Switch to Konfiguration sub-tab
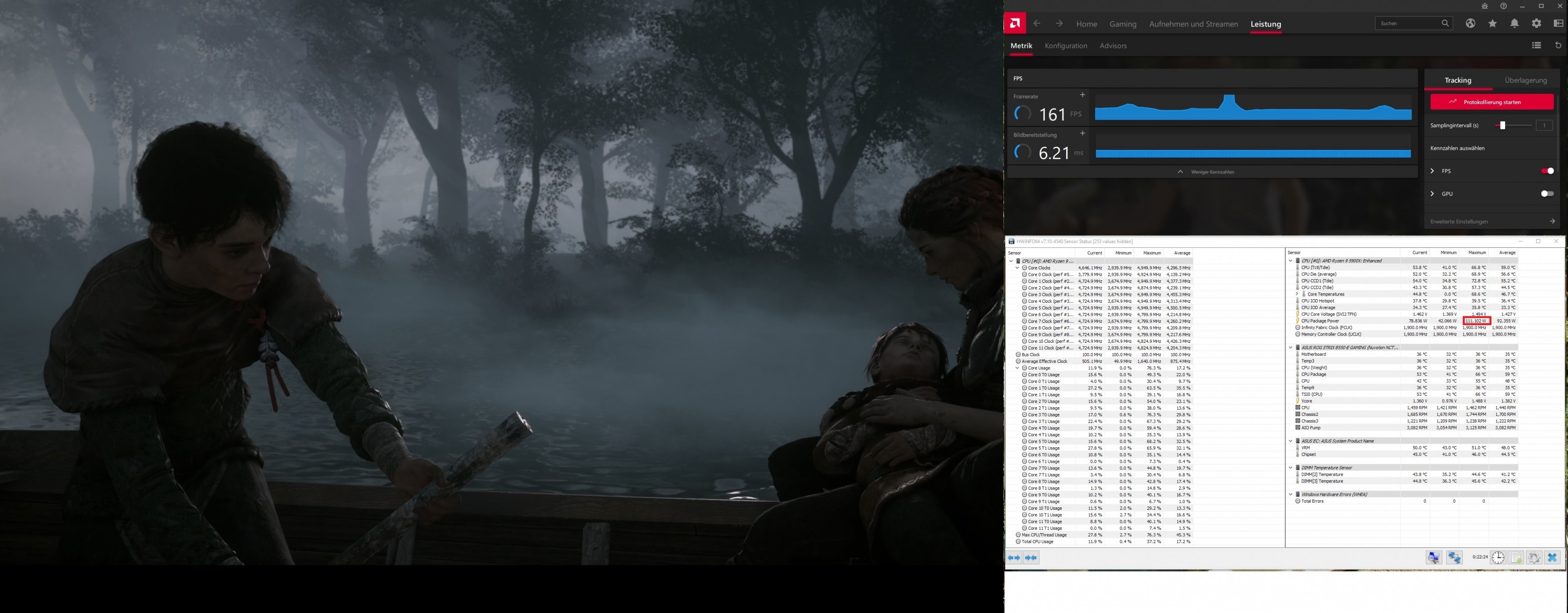 tap(1066, 46)
